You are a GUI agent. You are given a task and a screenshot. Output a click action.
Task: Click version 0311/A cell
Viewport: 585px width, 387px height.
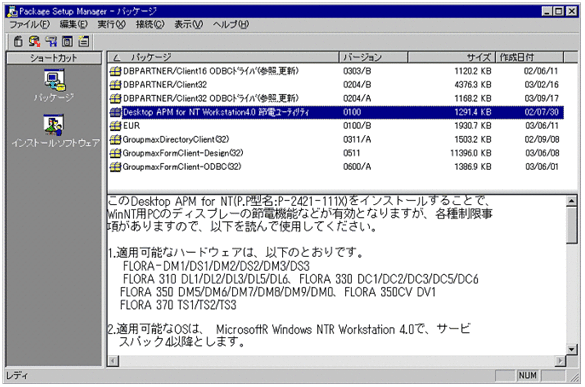[357, 140]
